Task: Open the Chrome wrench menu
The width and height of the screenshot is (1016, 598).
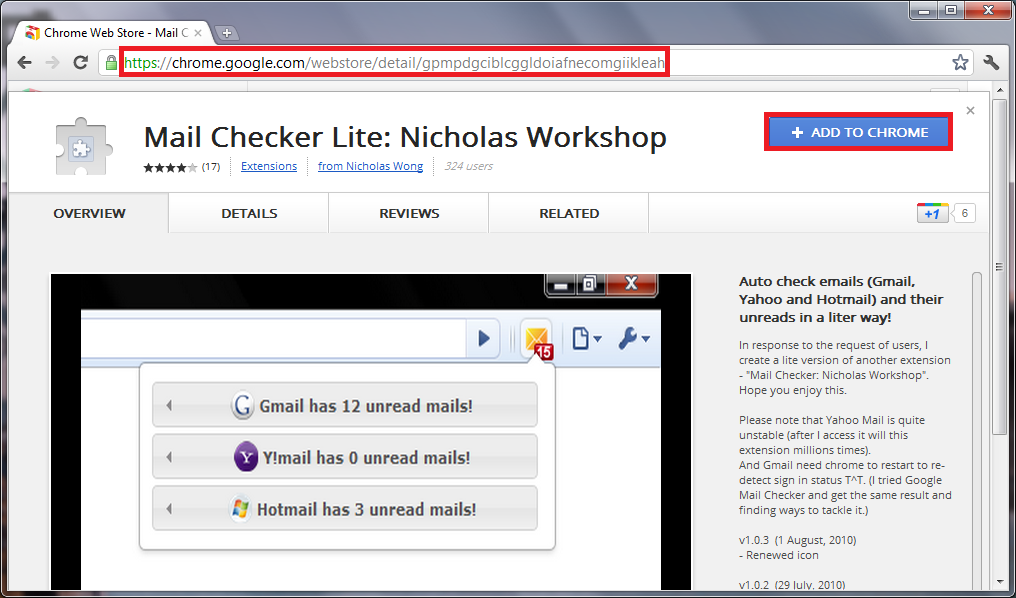Action: [x=991, y=63]
